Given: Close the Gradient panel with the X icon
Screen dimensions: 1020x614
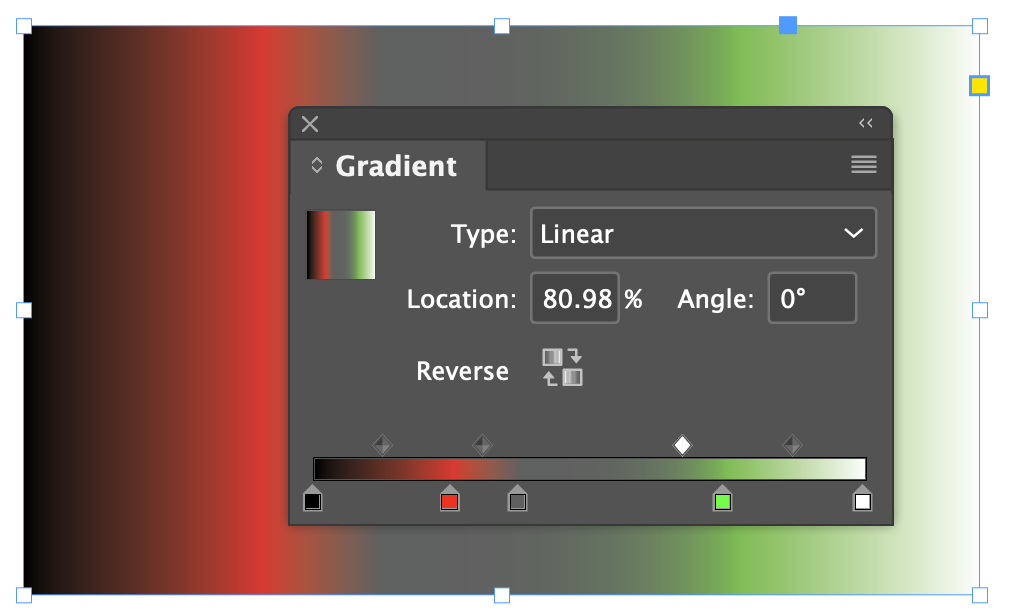Looking at the screenshot, I should (x=309, y=123).
